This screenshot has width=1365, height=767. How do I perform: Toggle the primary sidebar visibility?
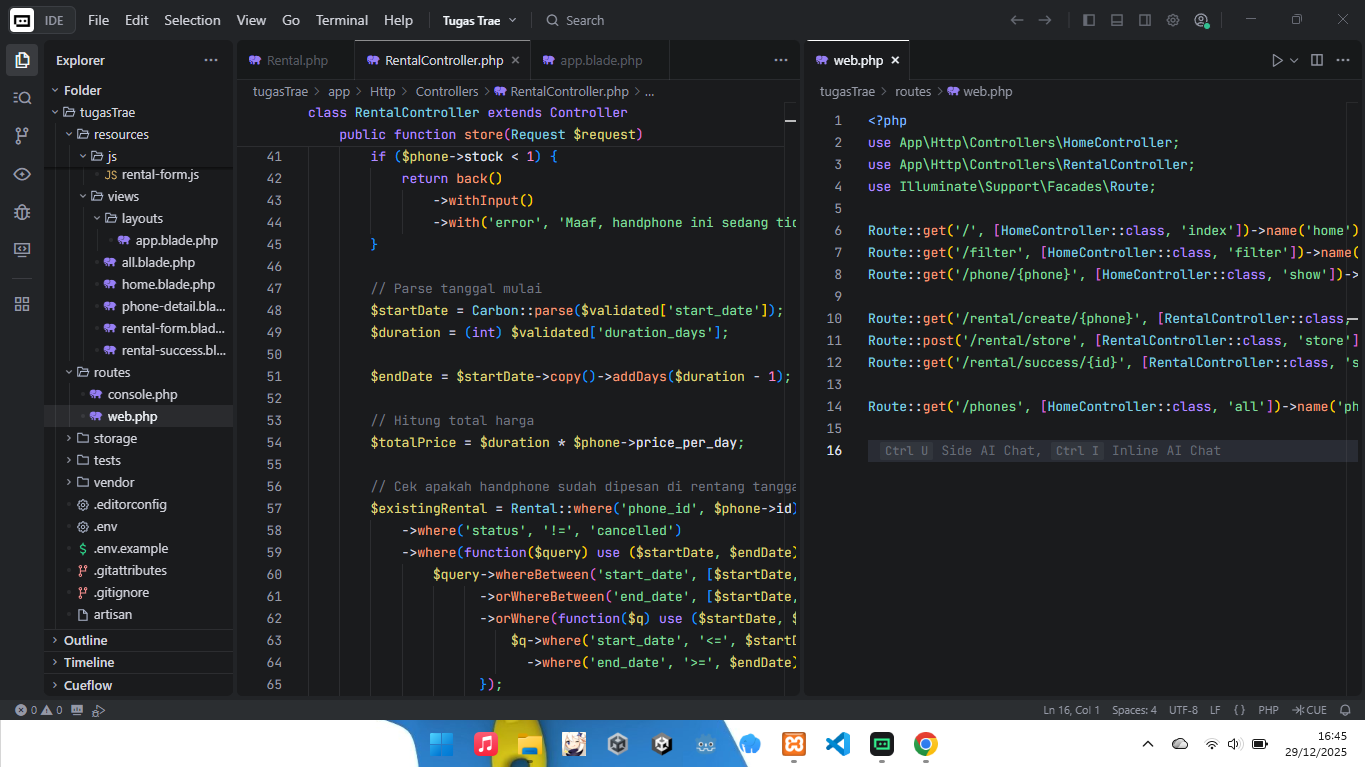click(1089, 20)
